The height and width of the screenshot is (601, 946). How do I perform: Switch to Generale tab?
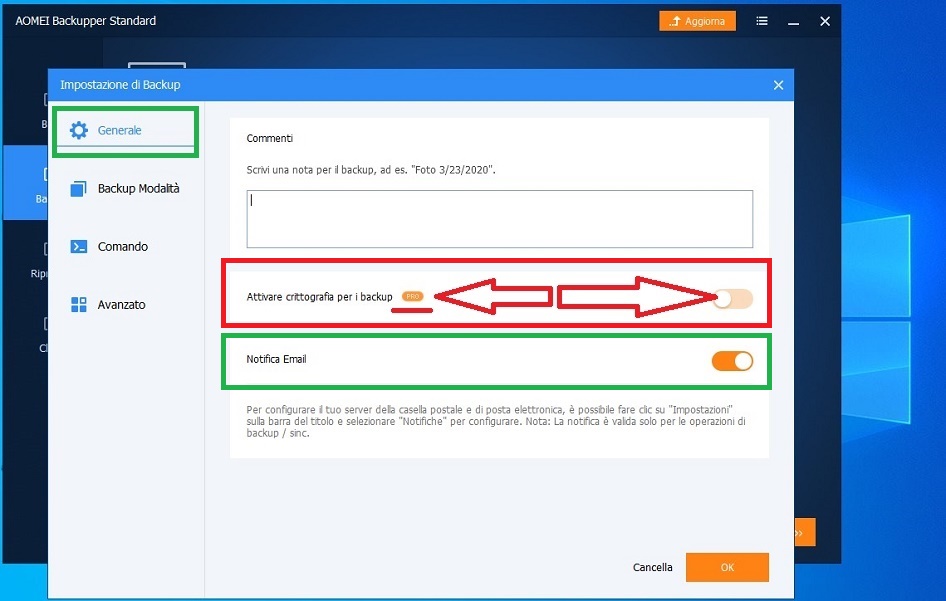click(x=125, y=130)
